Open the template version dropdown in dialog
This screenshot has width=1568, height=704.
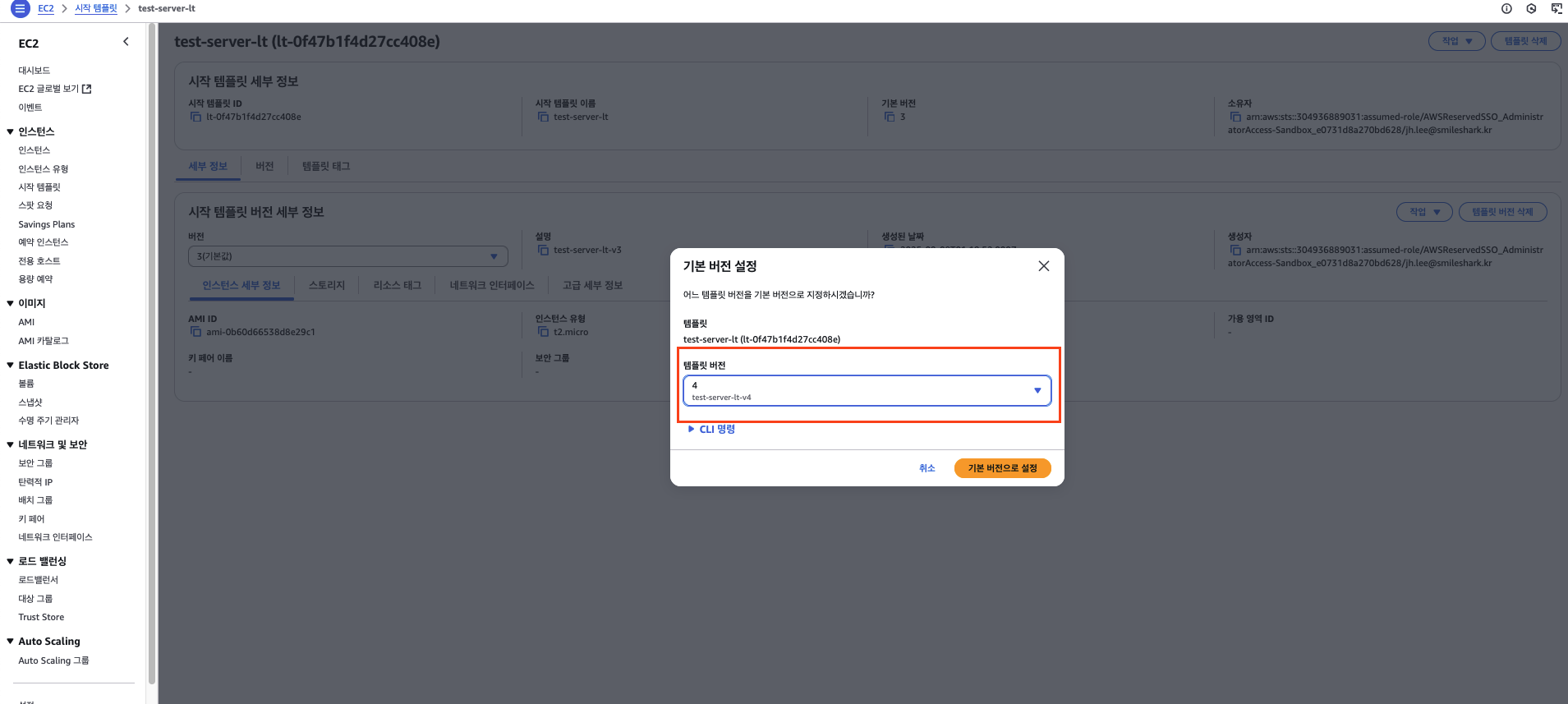867,391
